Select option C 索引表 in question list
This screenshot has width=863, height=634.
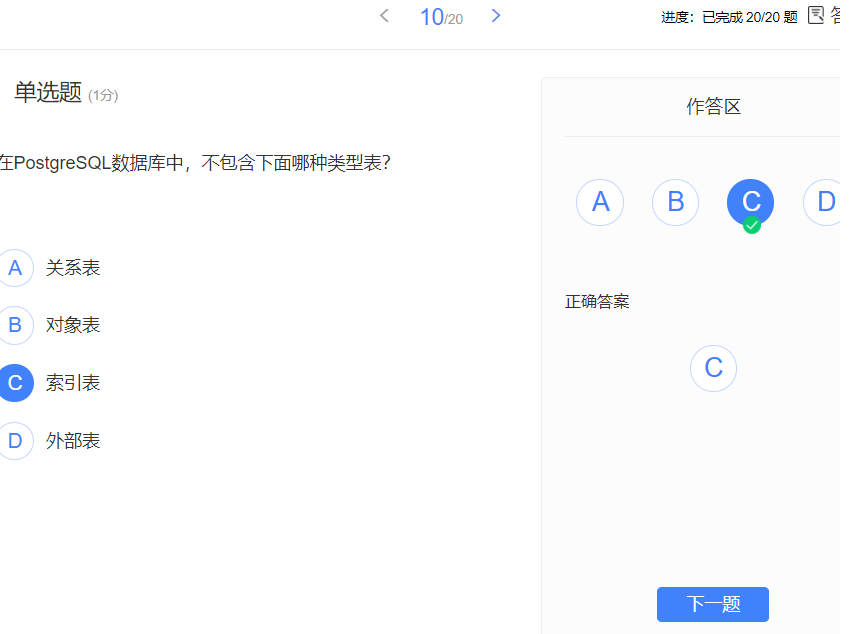[x=15, y=383]
